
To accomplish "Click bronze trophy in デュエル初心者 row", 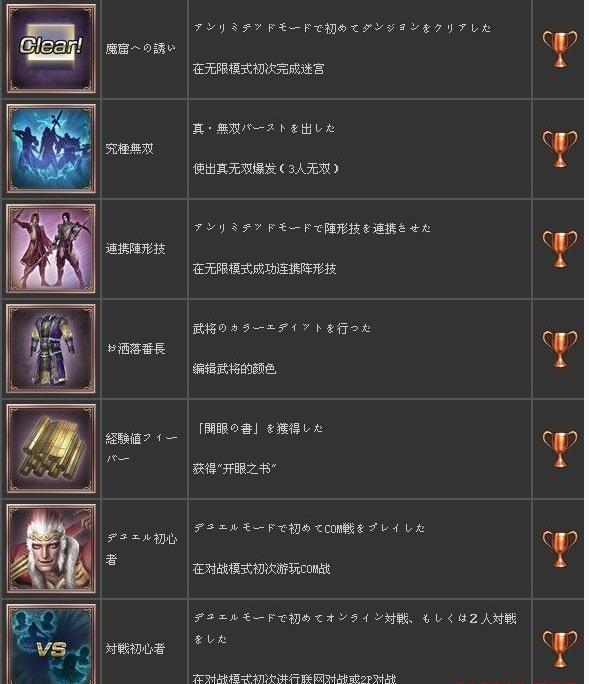I will (560, 549).
